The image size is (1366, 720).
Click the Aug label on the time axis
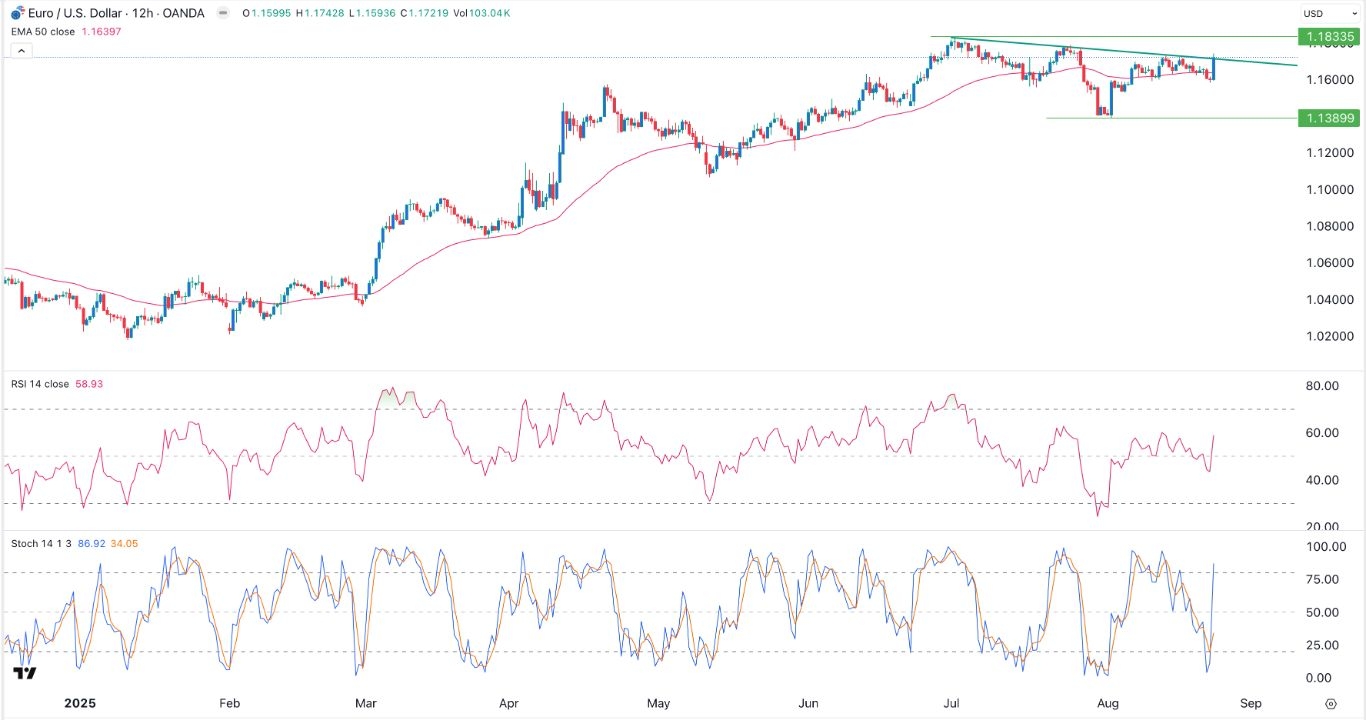[1106, 703]
